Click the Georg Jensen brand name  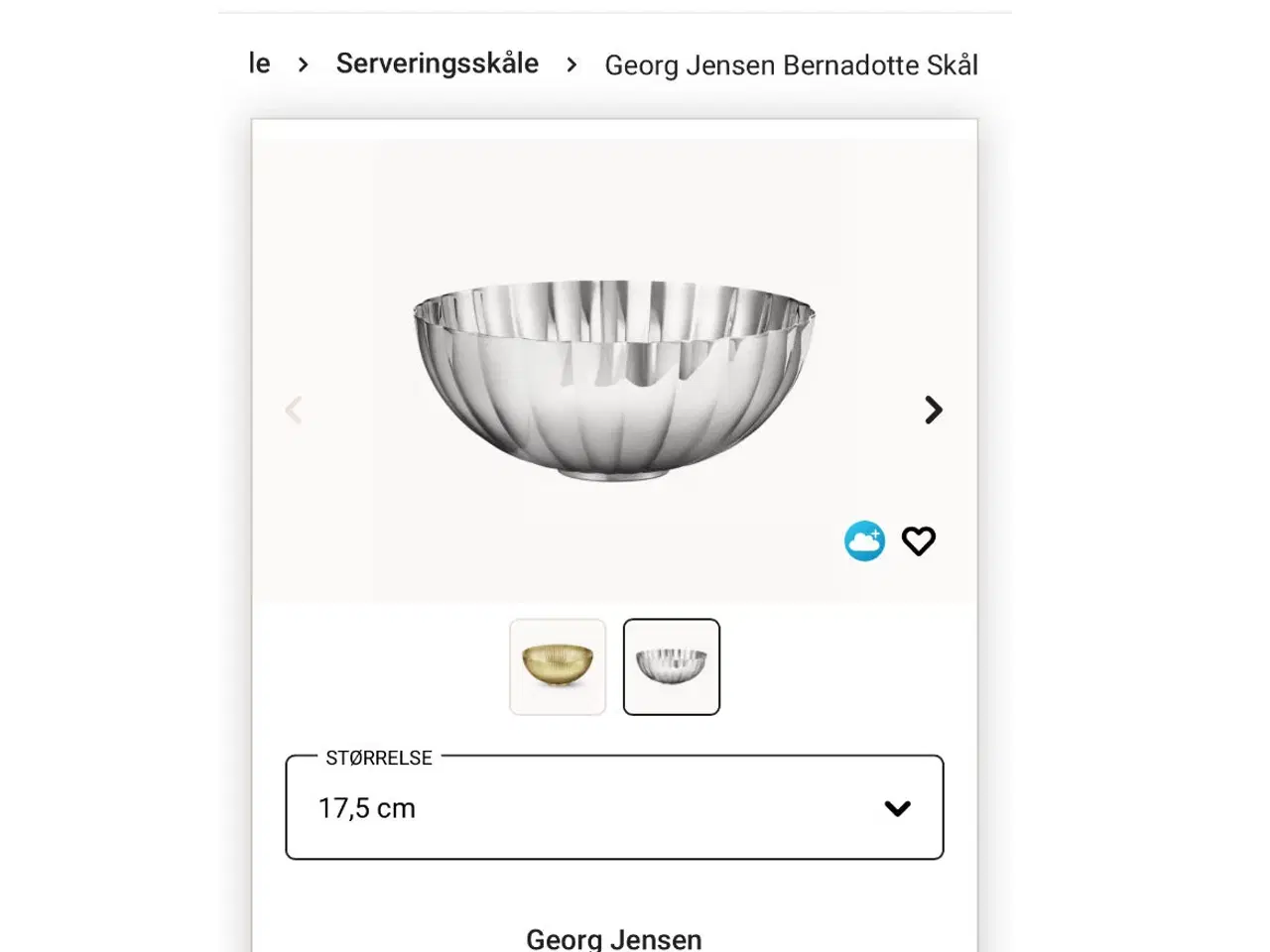(x=613, y=937)
